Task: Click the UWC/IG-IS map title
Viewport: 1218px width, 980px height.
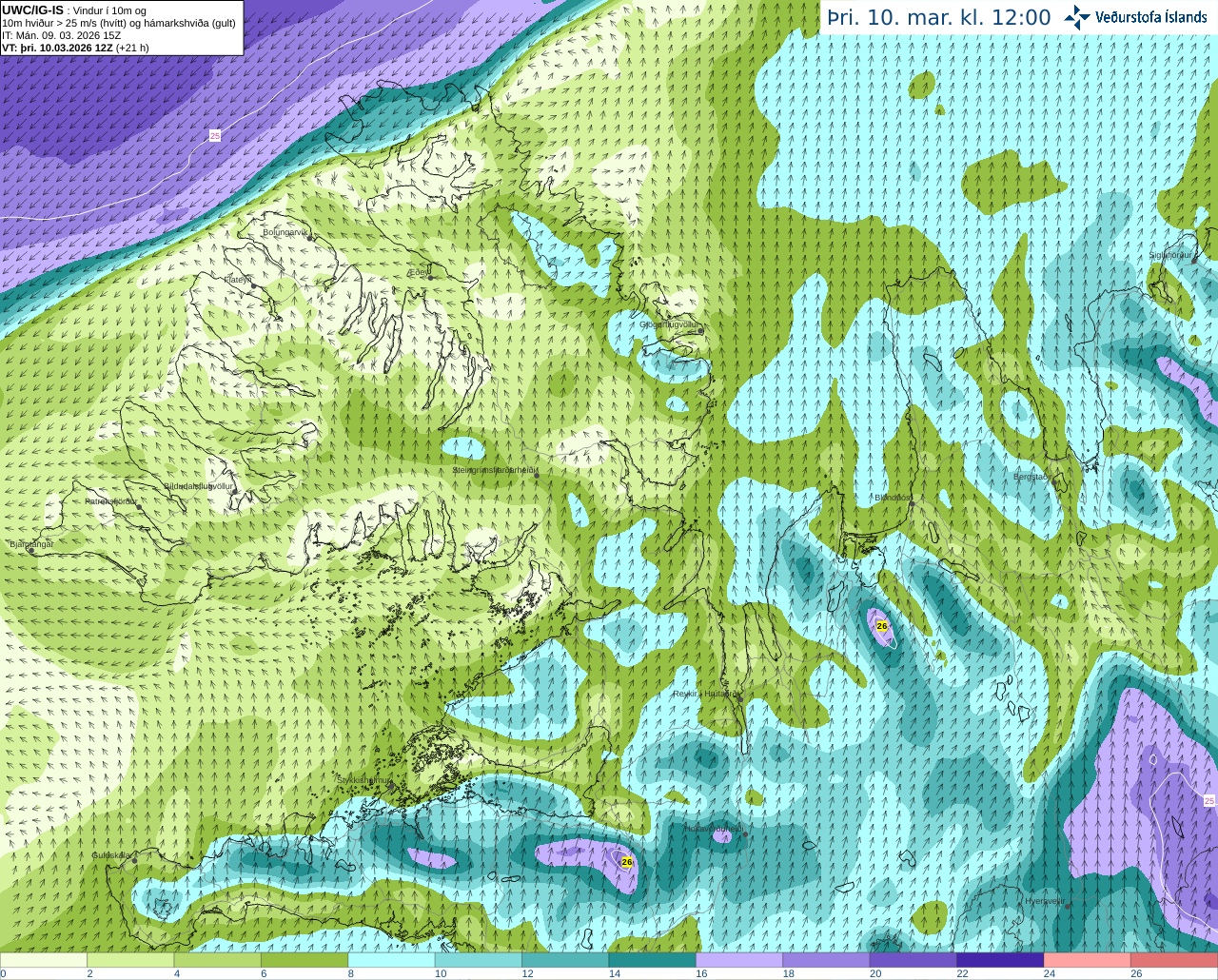Action: (x=32, y=10)
